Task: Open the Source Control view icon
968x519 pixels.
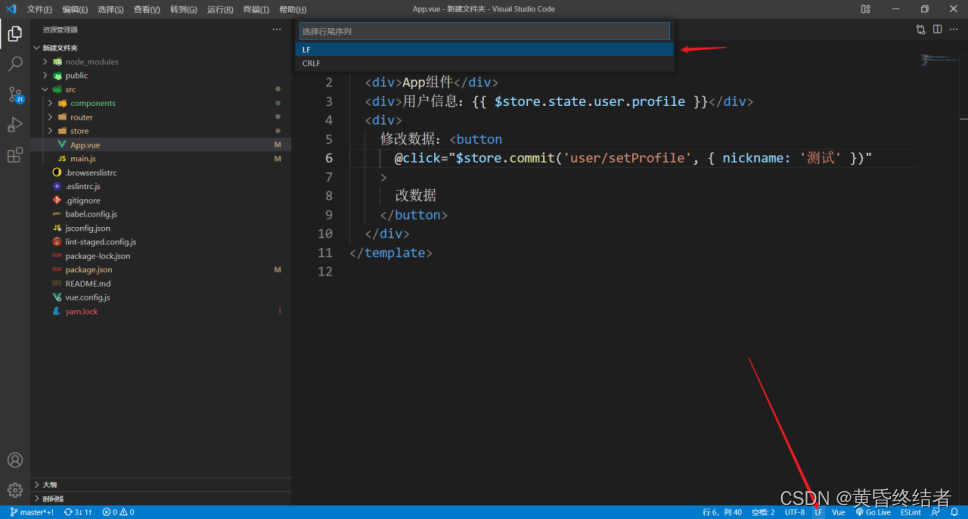Action: click(15, 94)
